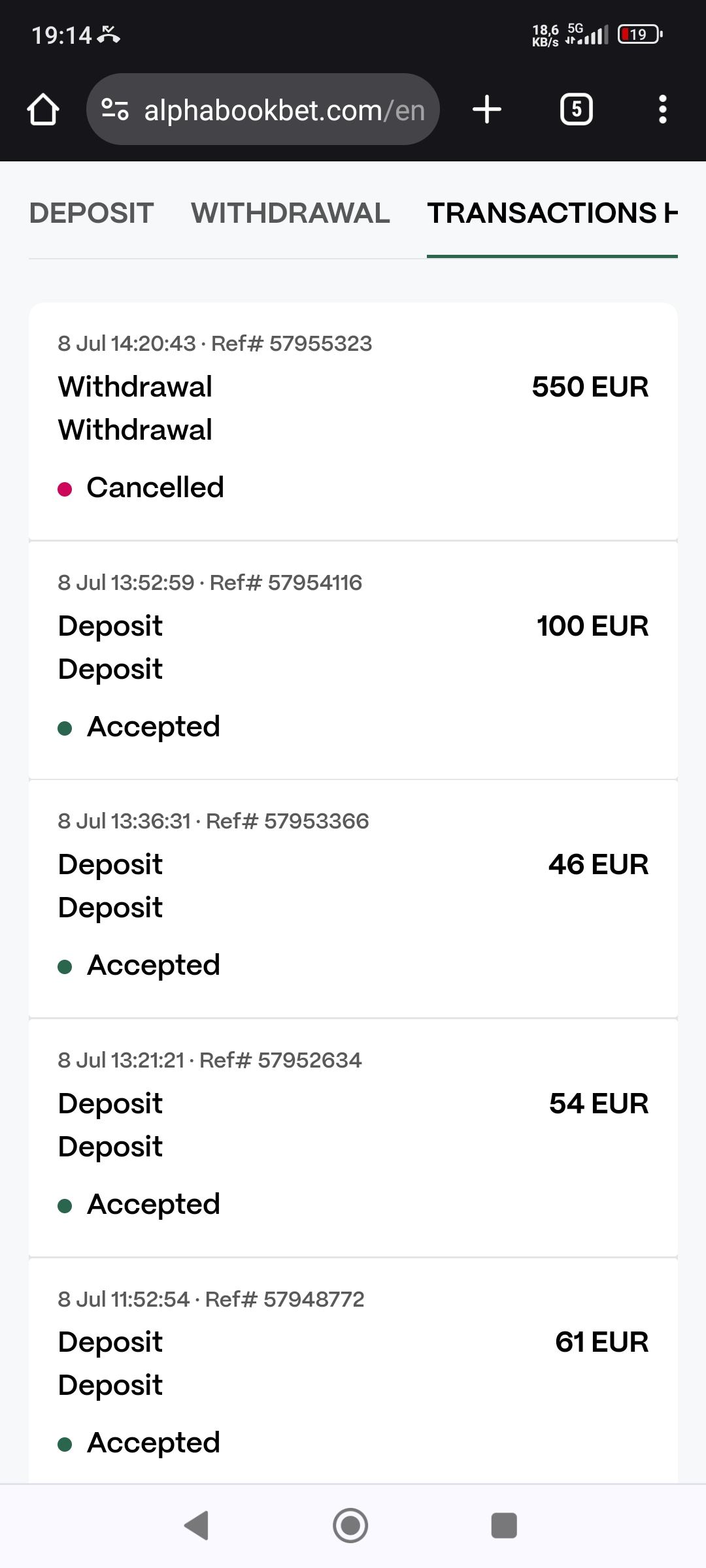Tap the Android recent apps square
Image resolution: width=706 pixels, height=1568 pixels.
pyautogui.click(x=503, y=1526)
